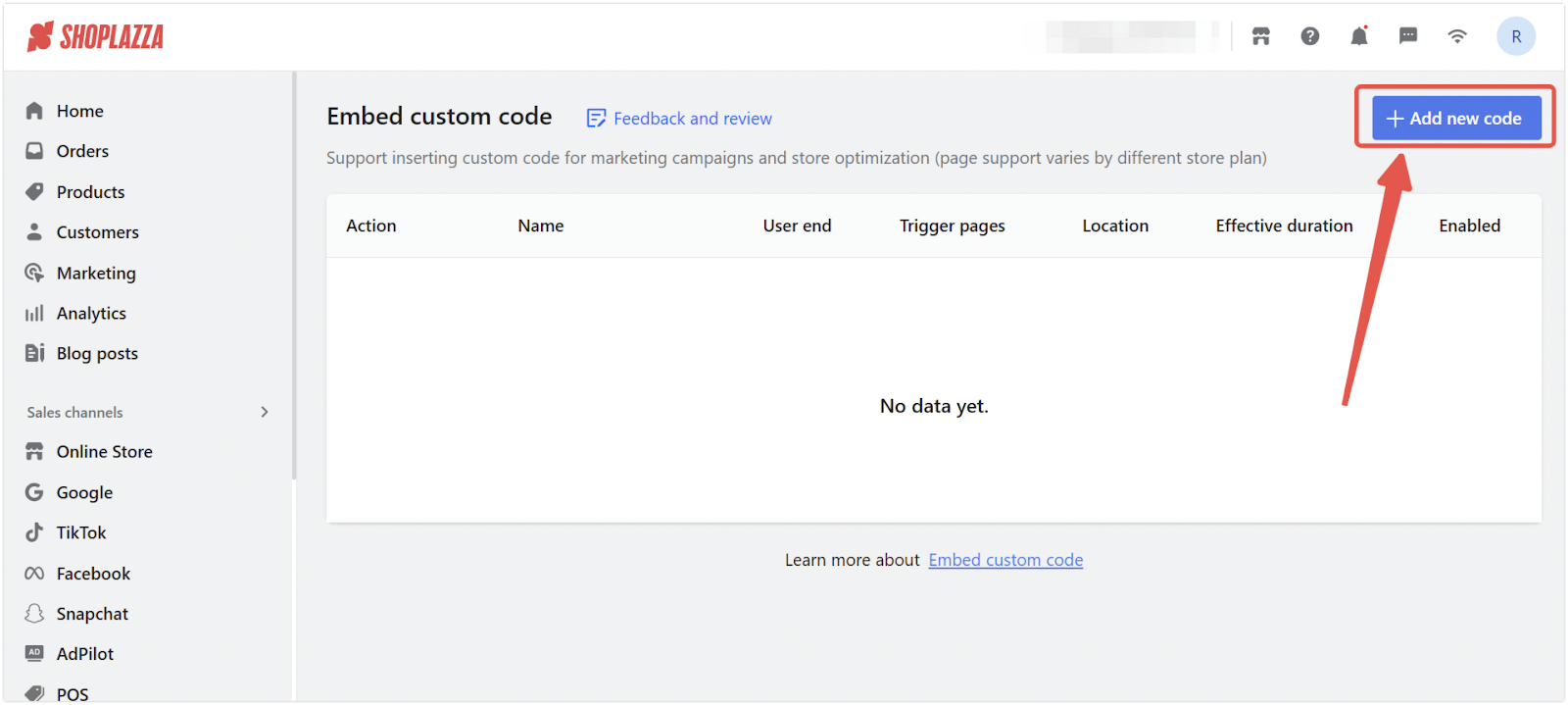This screenshot has width=1568, height=705.
Task: Open the store preview icon in header
Action: point(1261,36)
